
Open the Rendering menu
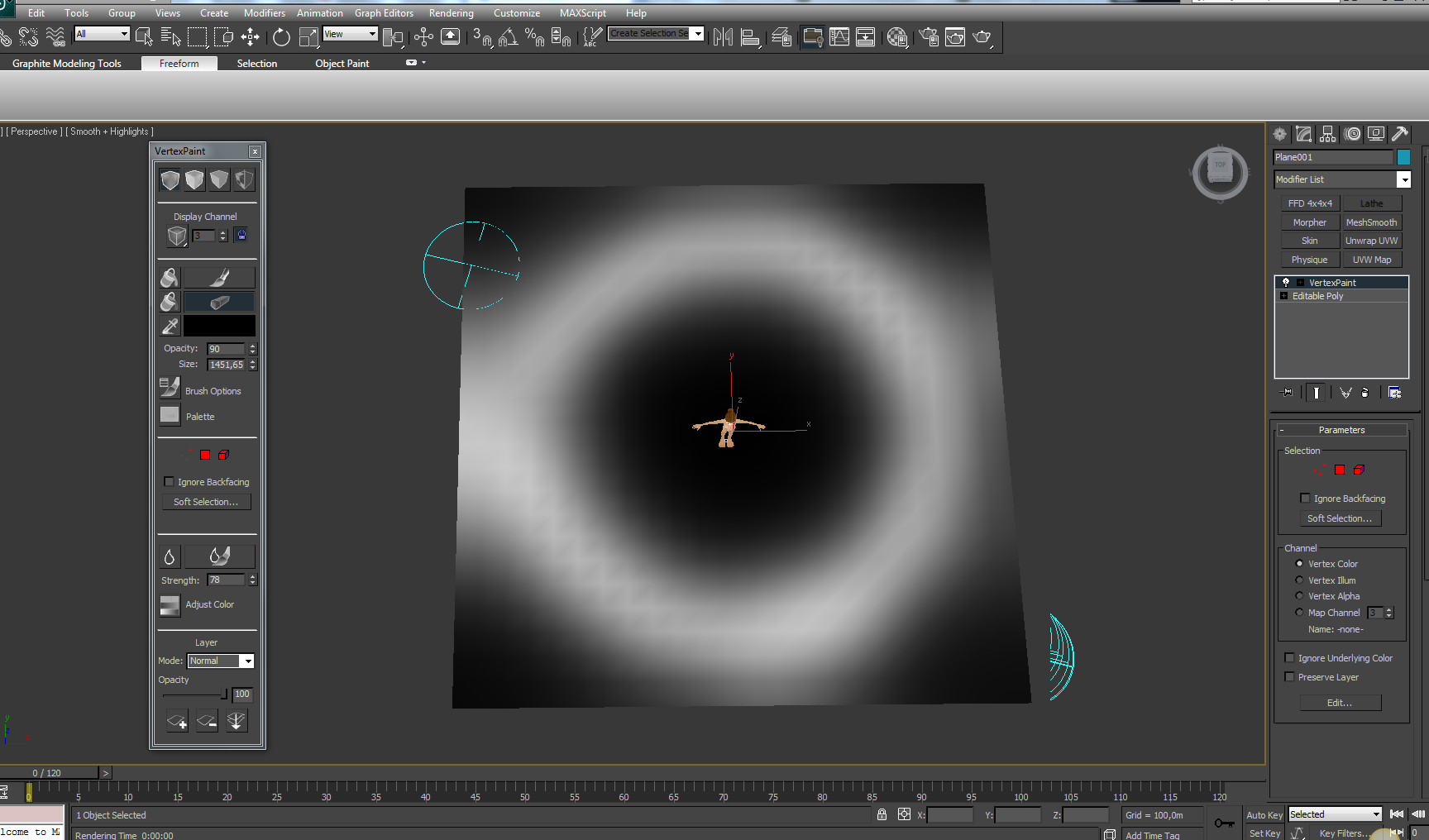[x=452, y=13]
